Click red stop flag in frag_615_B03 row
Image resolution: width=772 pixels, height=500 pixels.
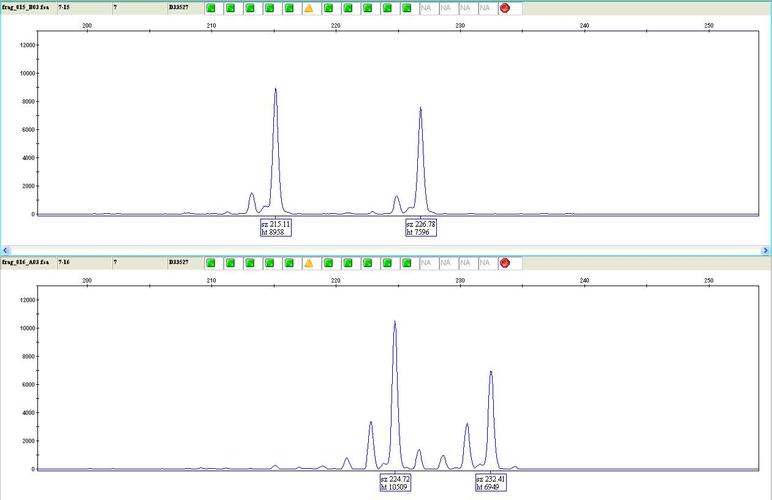point(505,8)
